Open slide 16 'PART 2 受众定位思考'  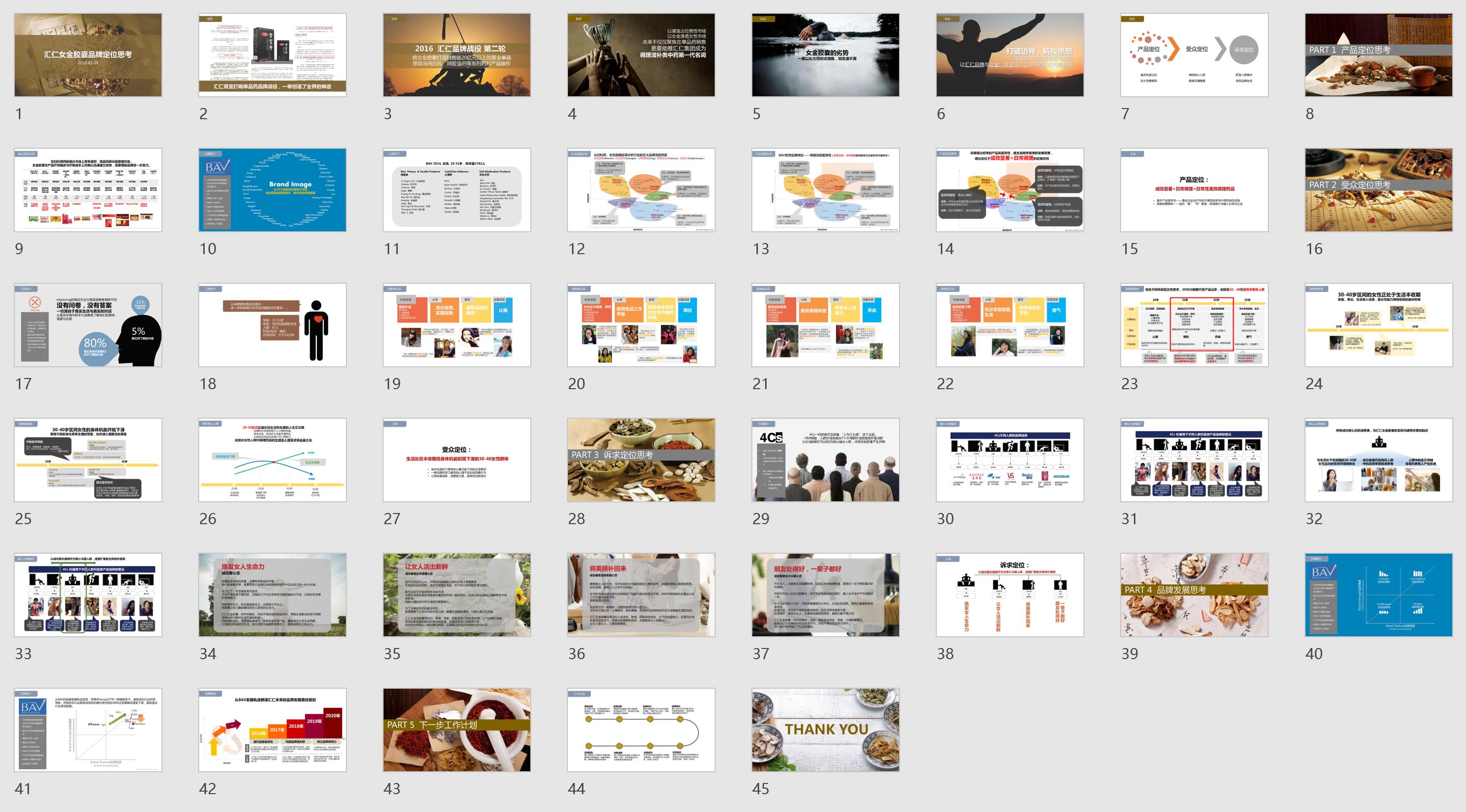[x=1378, y=190]
